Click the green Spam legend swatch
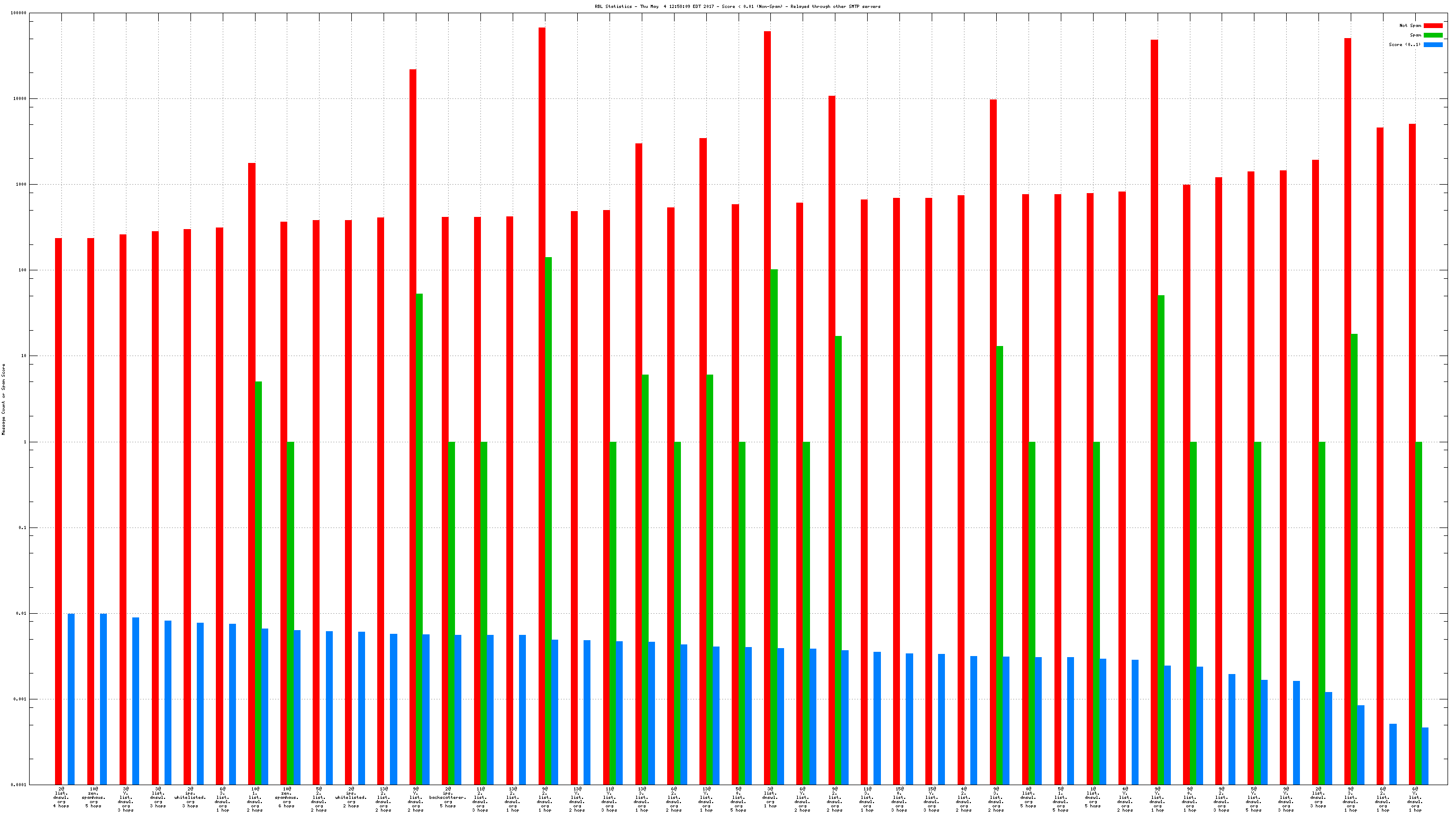The width and height of the screenshot is (1456, 819). [x=1433, y=35]
